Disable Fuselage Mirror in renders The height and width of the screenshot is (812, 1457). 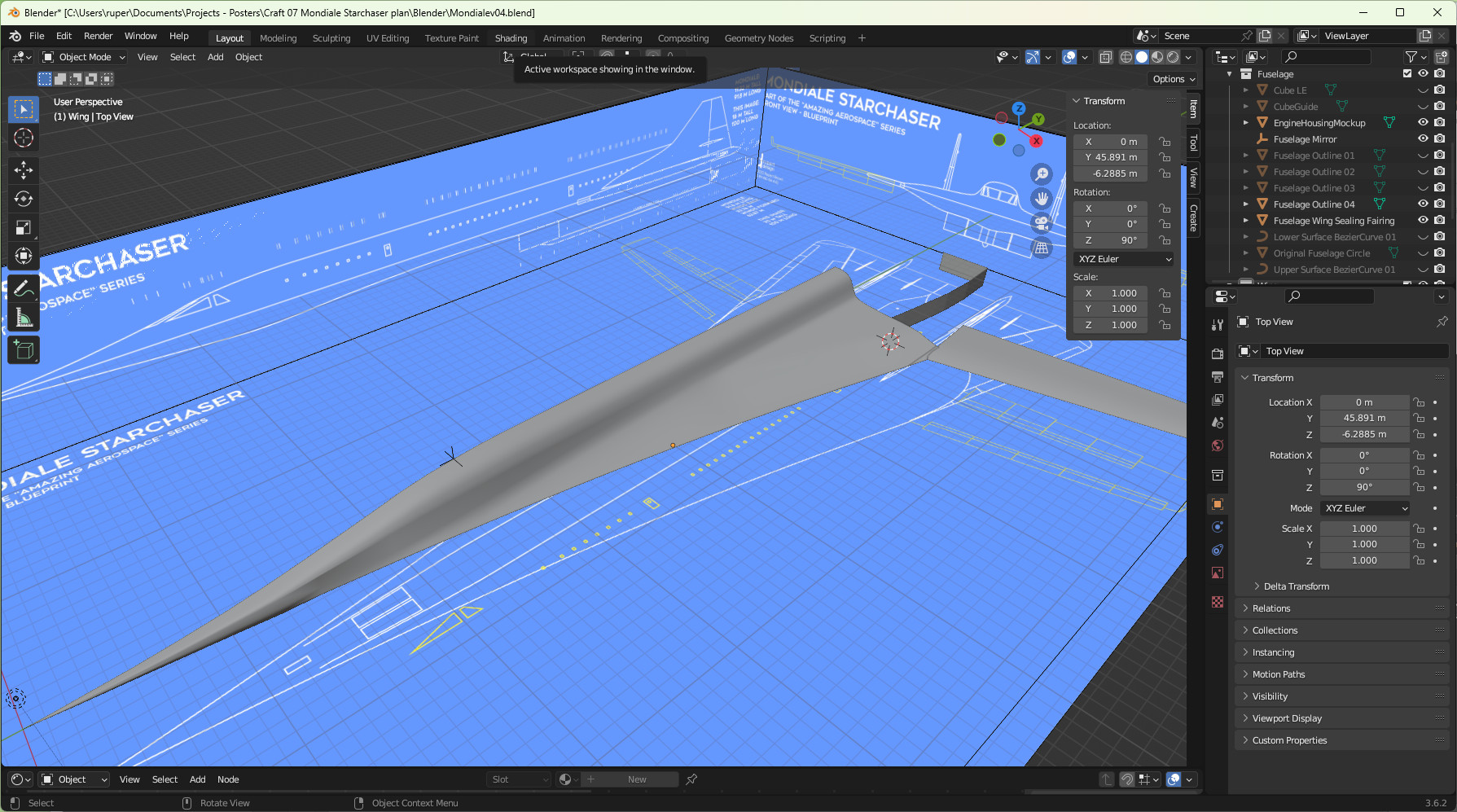(x=1439, y=138)
